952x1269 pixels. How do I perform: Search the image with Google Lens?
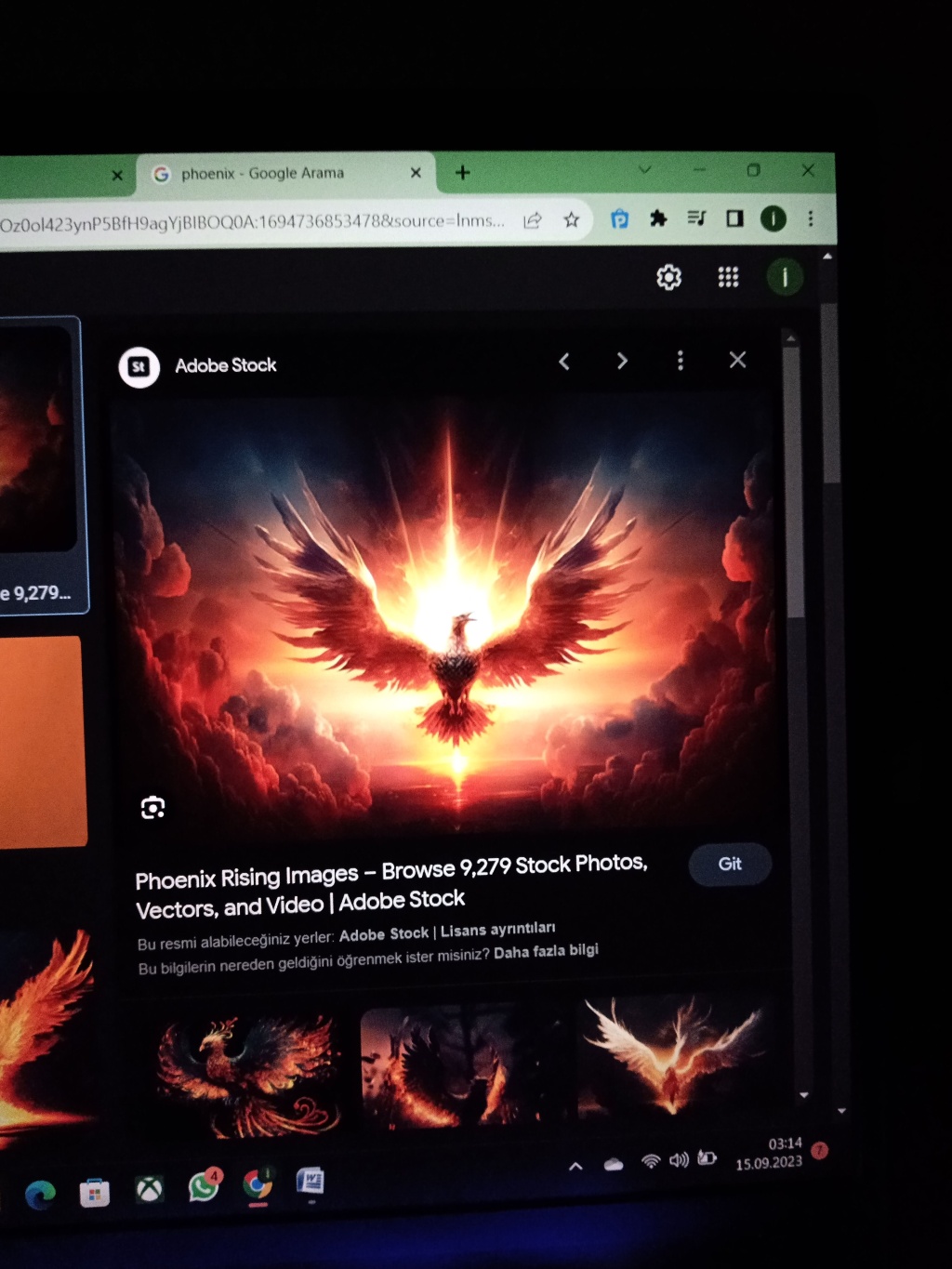click(153, 808)
